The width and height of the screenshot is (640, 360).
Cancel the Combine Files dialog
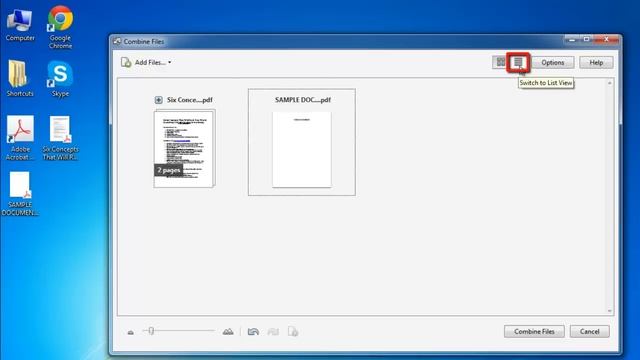(589, 331)
